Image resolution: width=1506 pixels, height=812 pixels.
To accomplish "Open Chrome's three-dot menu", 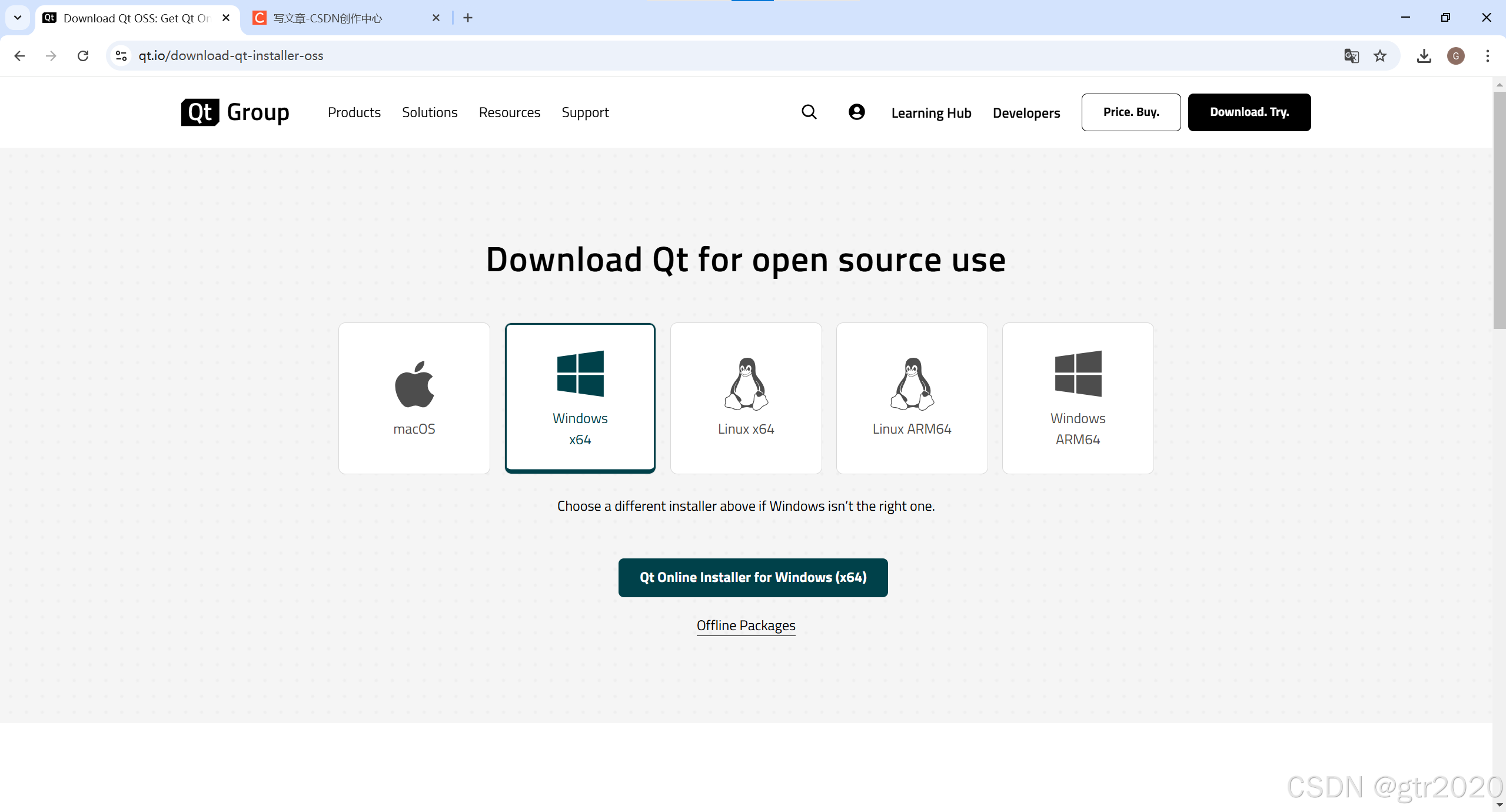I will click(1487, 56).
